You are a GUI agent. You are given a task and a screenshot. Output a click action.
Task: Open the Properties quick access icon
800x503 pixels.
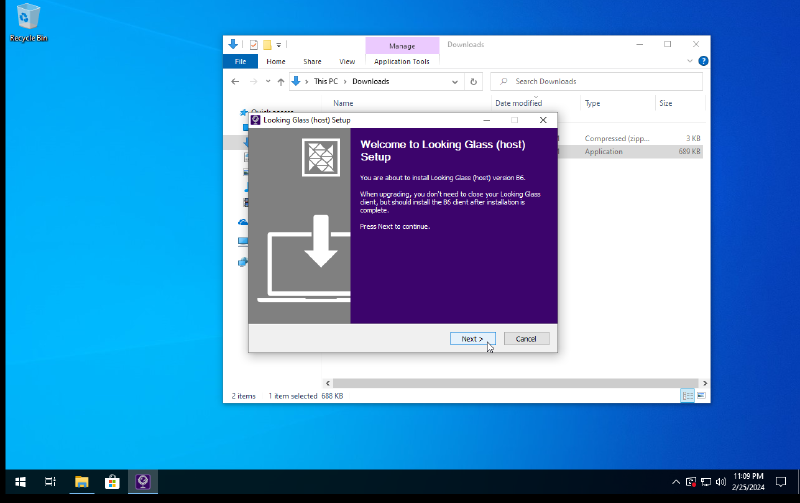coord(254,45)
